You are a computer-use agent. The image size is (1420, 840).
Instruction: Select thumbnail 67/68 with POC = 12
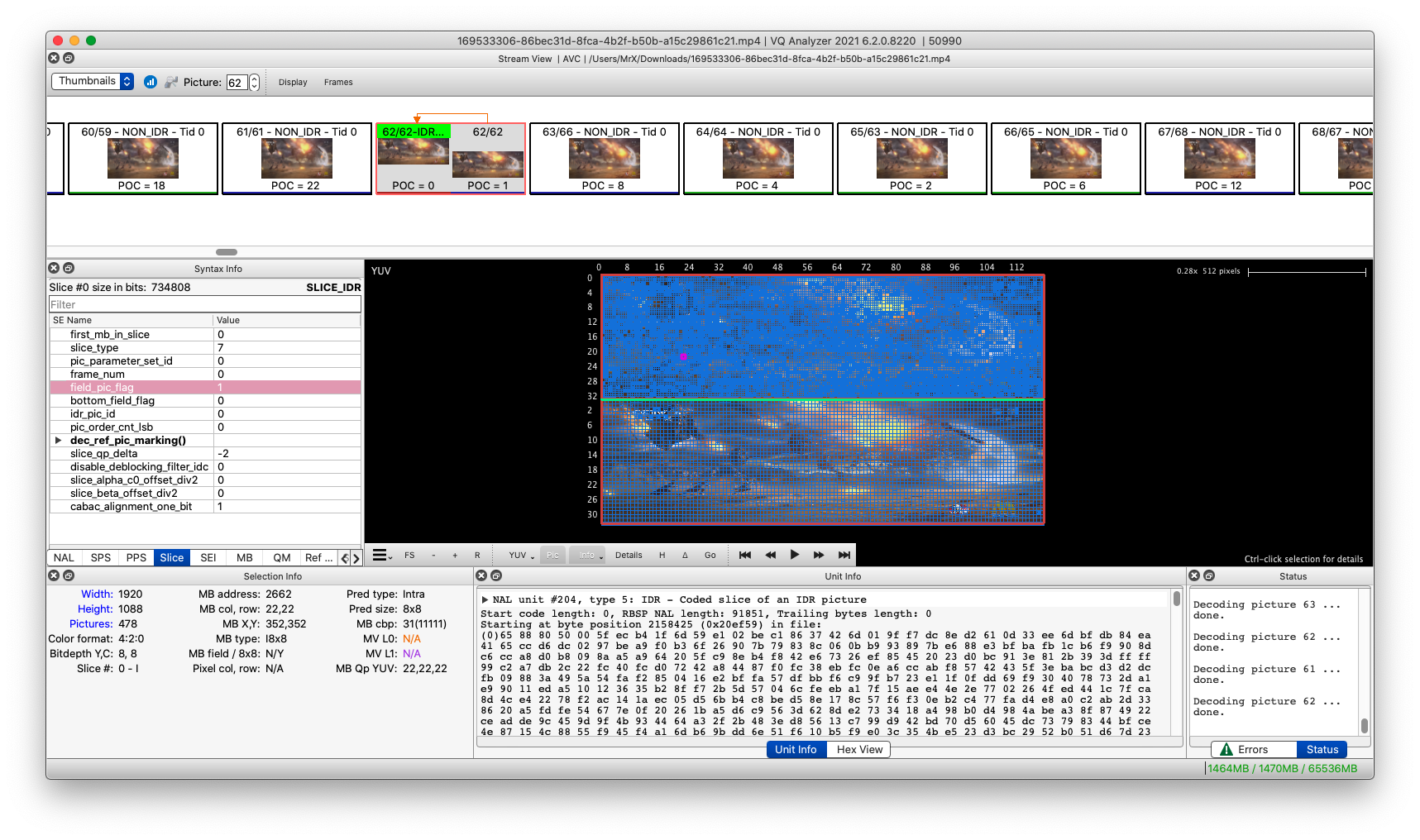coord(1219,158)
